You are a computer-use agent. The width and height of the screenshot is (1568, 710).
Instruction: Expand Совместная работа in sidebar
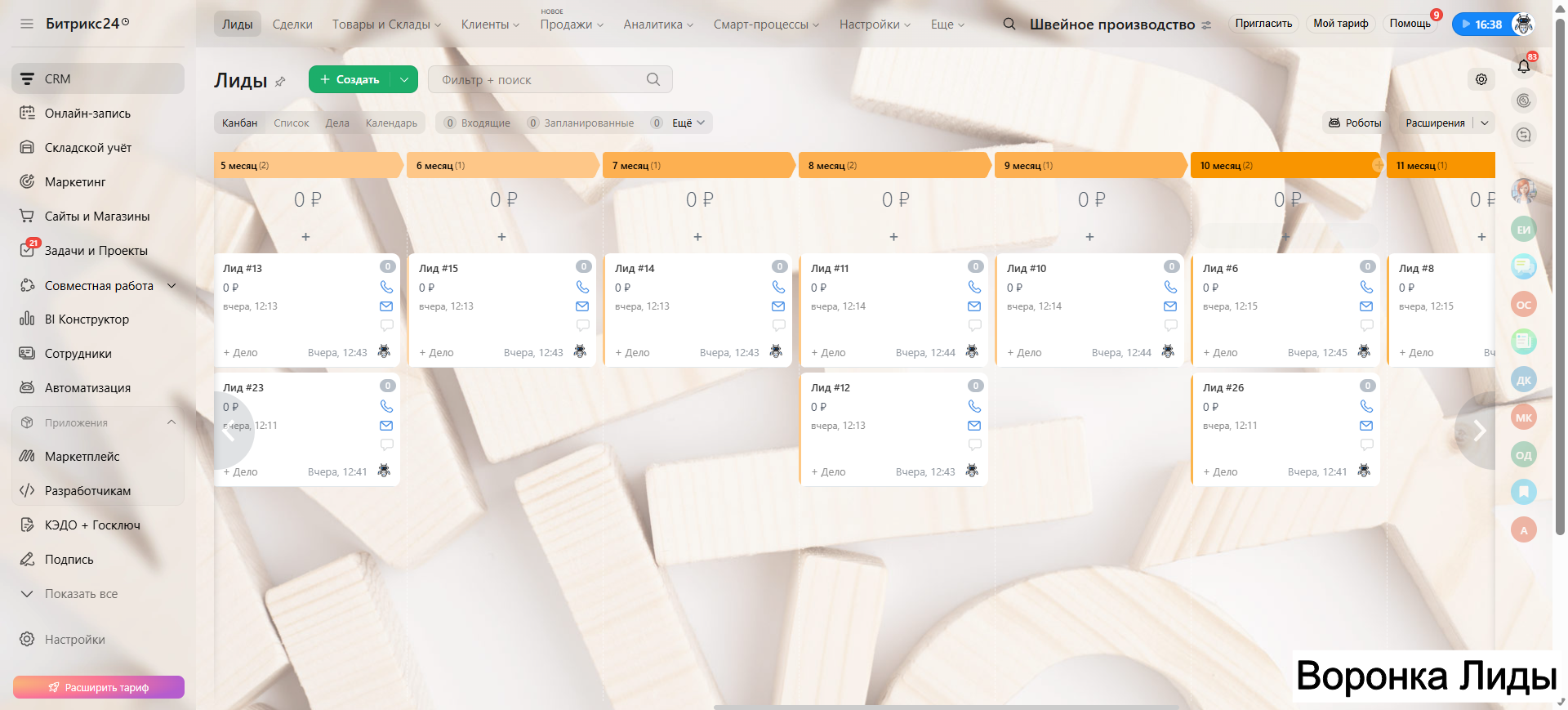[171, 285]
